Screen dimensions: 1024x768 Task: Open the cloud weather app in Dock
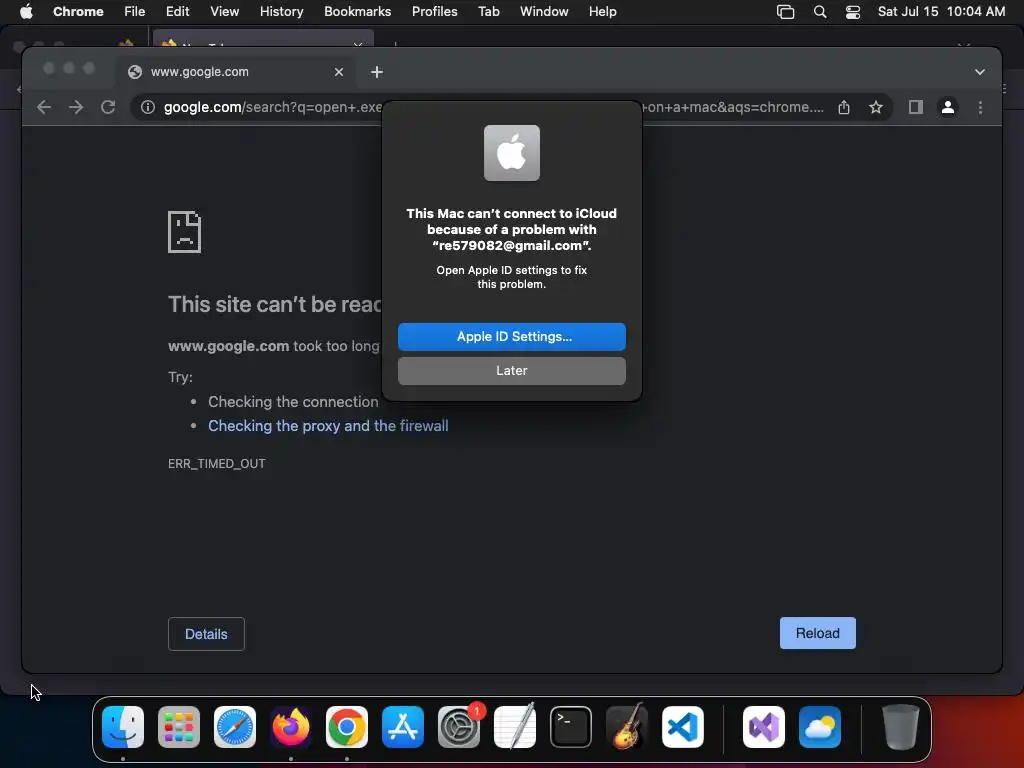(x=820, y=727)
